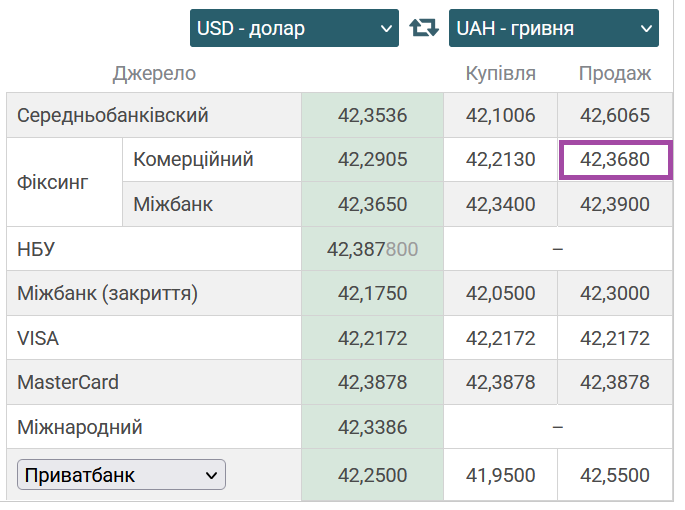Click the Продаж column header

click(x=614, y=73)
